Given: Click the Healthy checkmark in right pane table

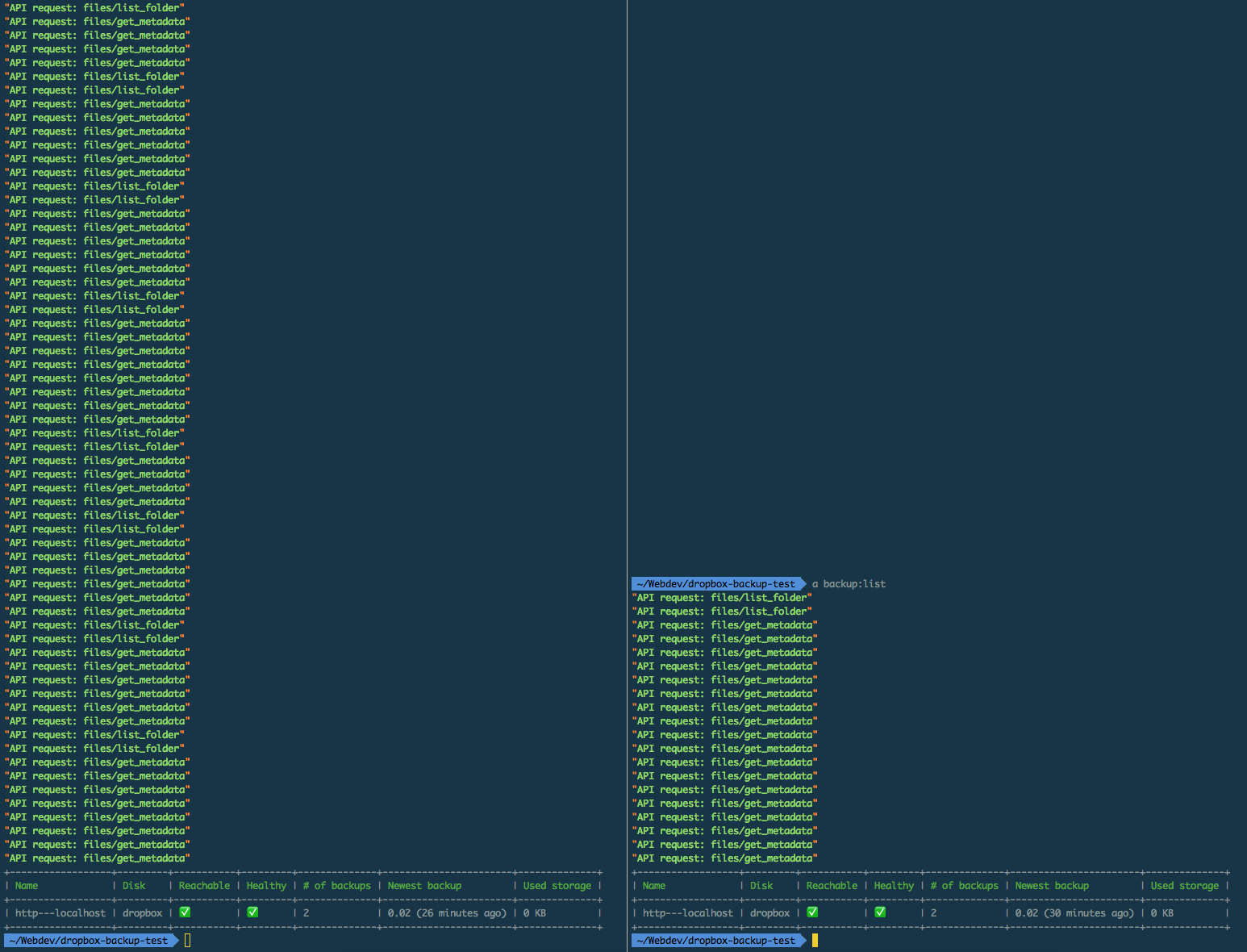Looking at the screenshot, I should pyautogui.click(x=880, y=912).
